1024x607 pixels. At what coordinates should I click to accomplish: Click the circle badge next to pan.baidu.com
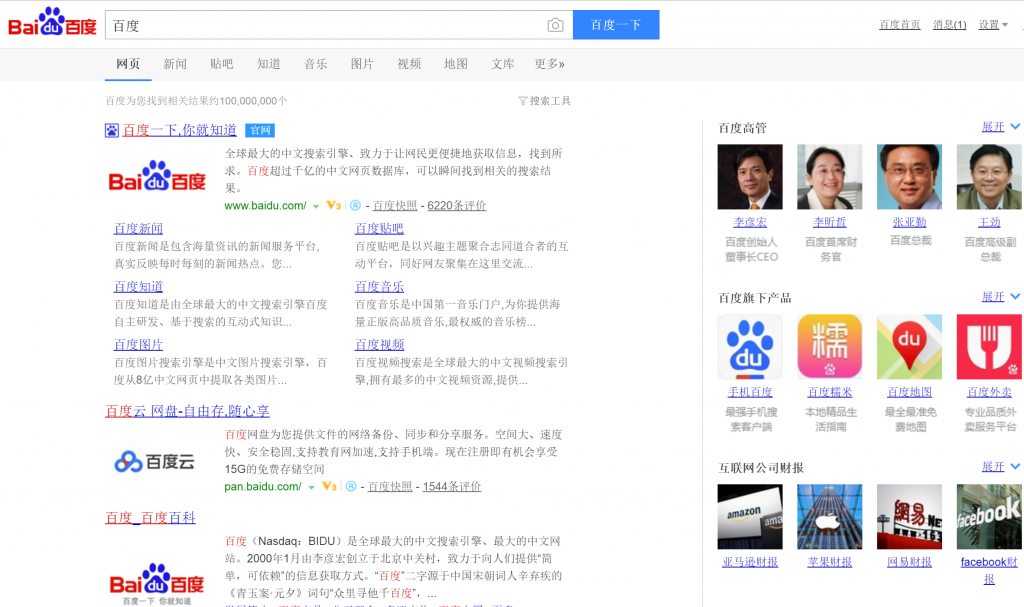[x=351, y=486]
